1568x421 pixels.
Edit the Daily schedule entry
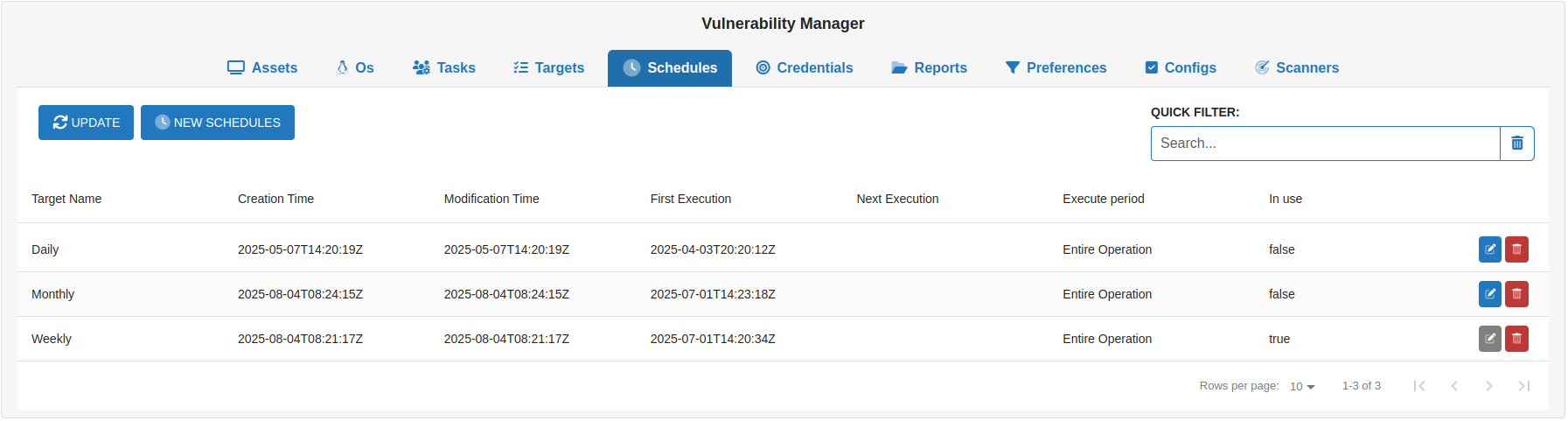tap(1489, 249)
